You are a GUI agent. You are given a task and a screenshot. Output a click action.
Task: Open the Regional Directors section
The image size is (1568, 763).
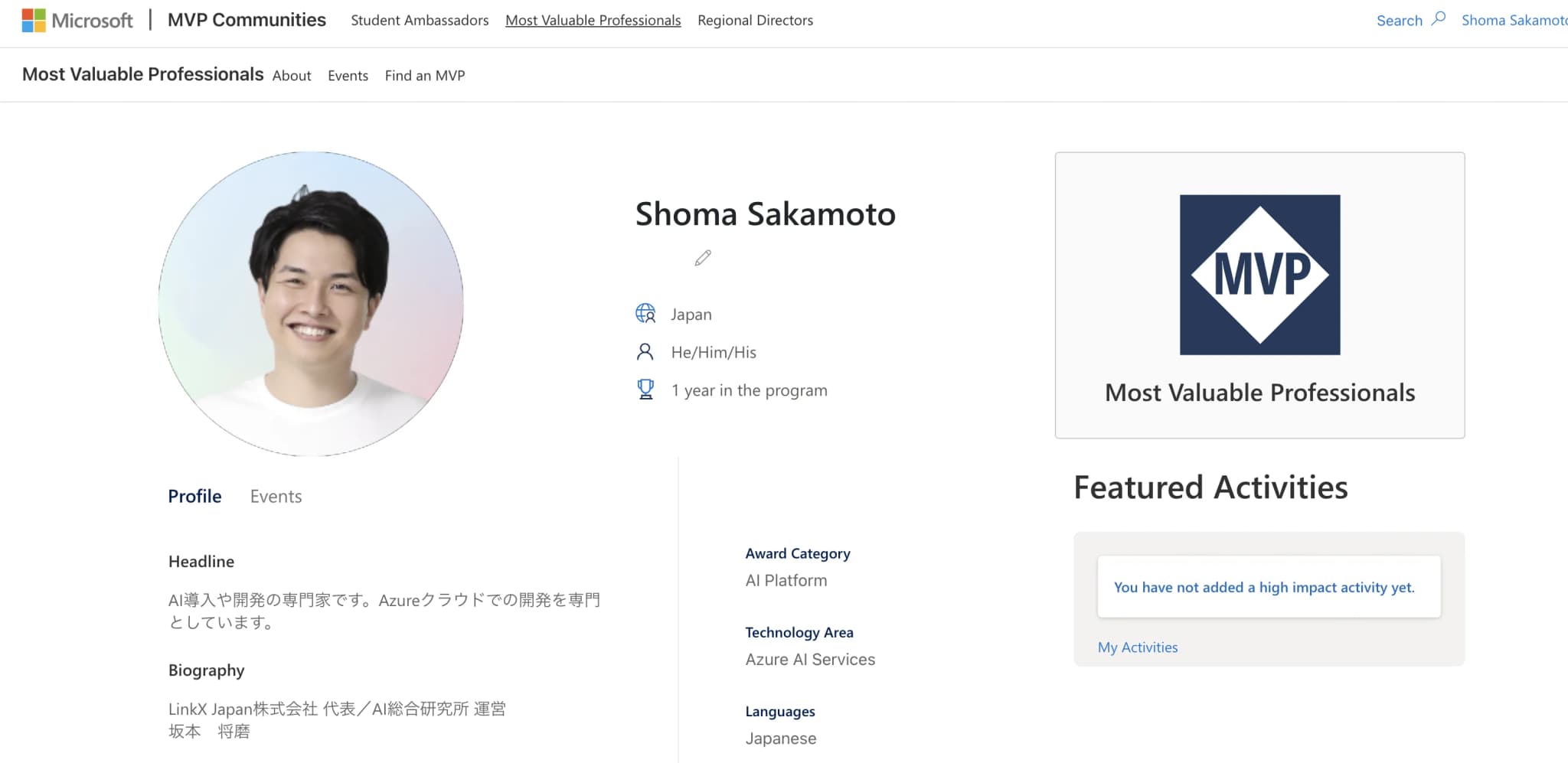(x=755, y=20)
